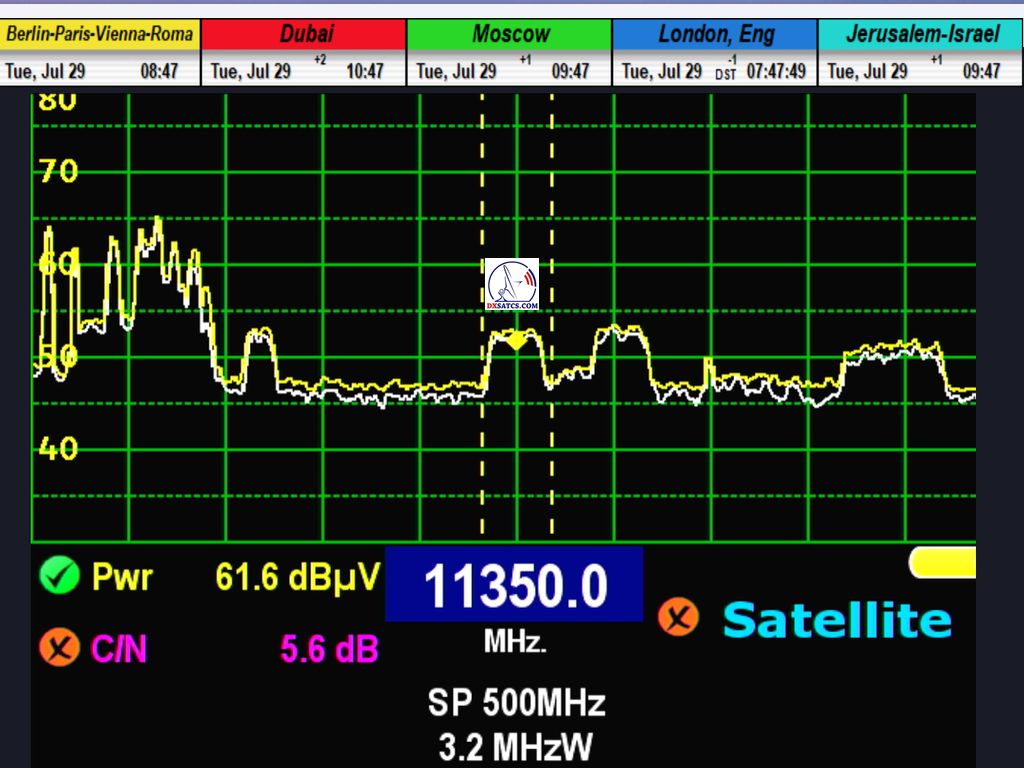Click the 3.2 MHzW bandwidth setting

pos(516,746)
